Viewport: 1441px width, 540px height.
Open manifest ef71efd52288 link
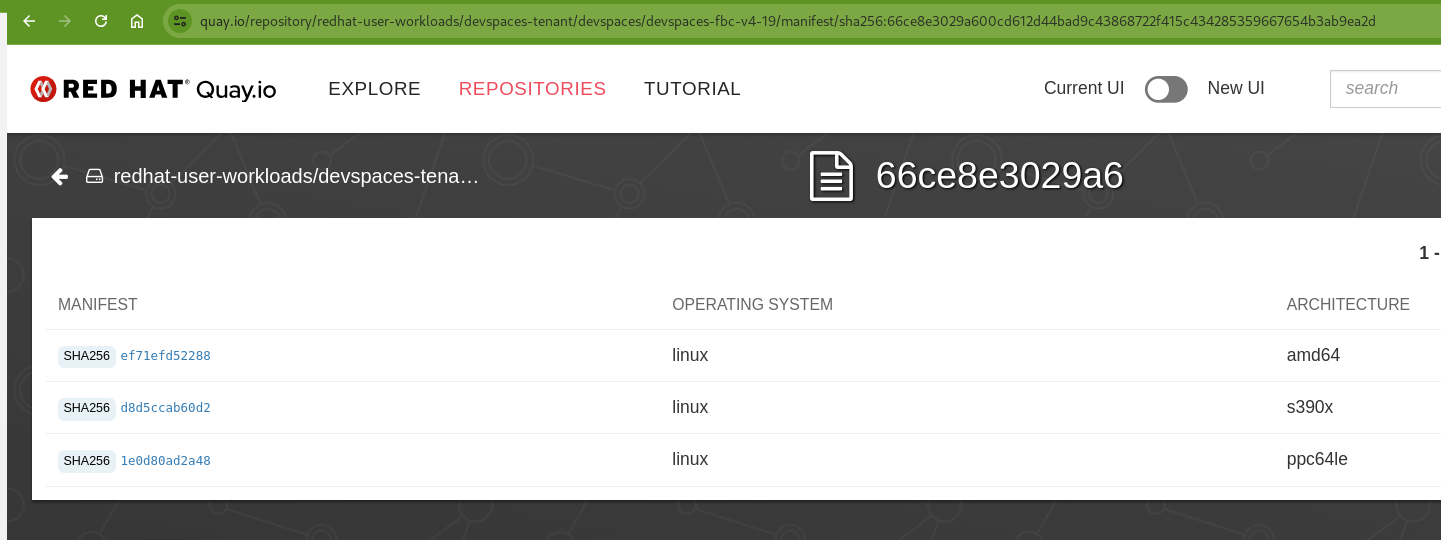165,356
